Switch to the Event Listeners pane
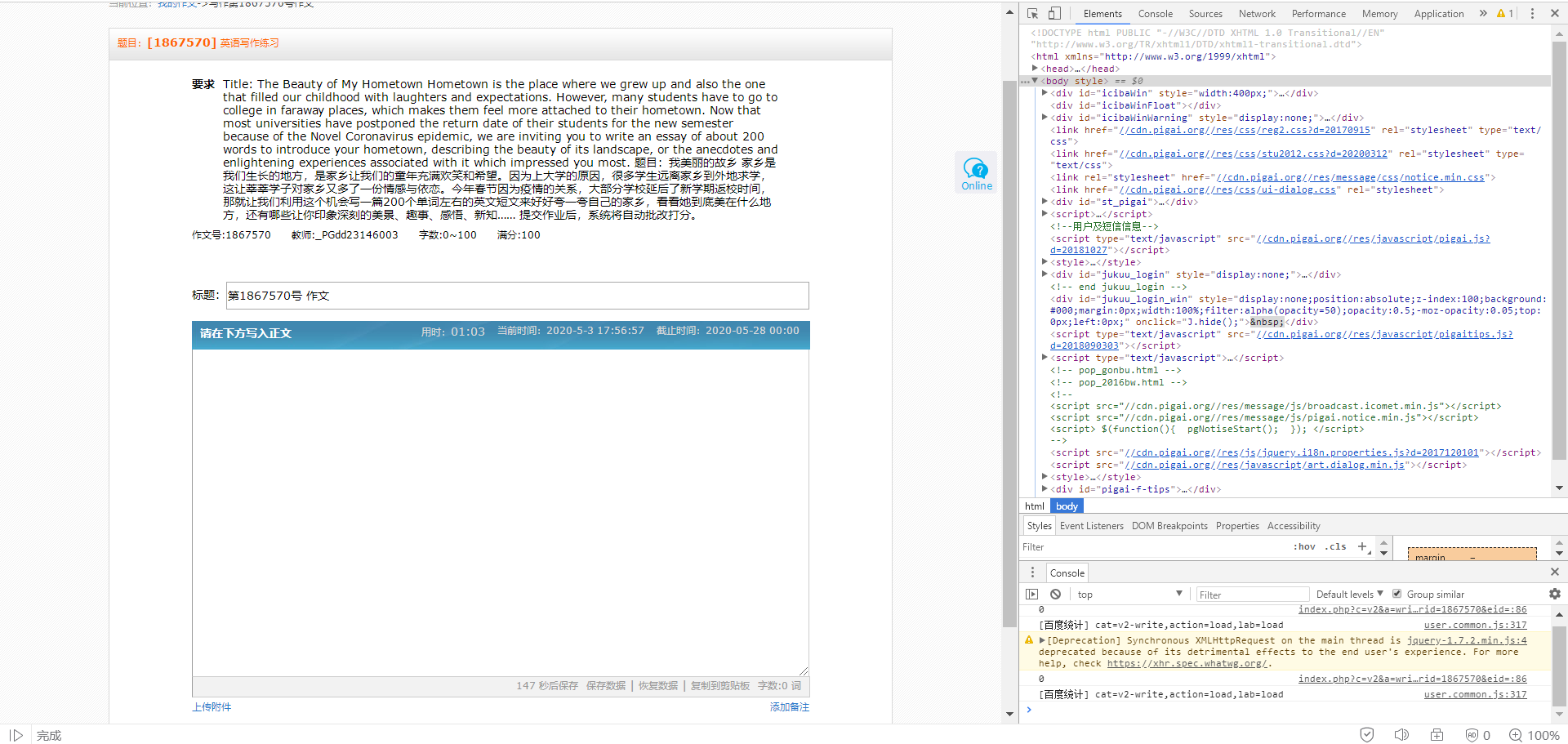The image size is (1568, 744). click(x=1091, y=526)
